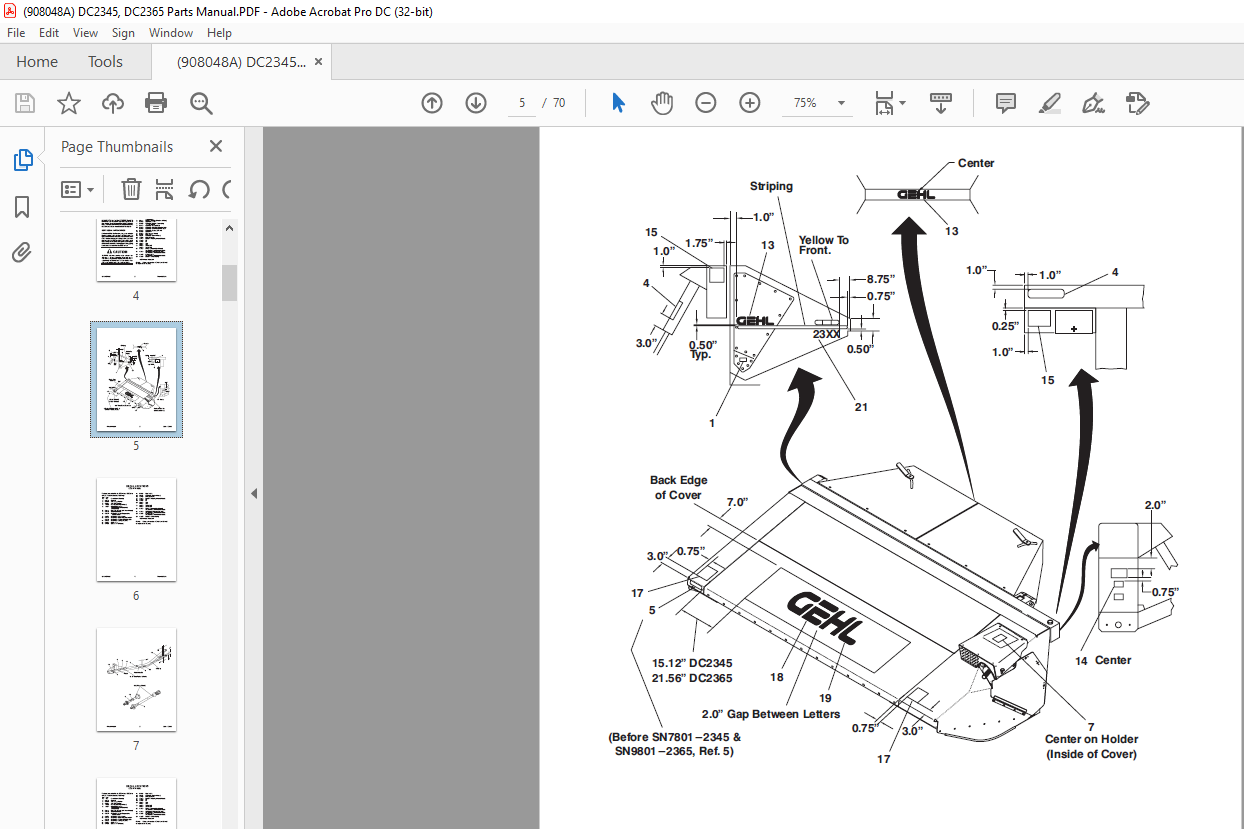
Task: Switch to the Tools tab
Action: [x=105, y=62]
